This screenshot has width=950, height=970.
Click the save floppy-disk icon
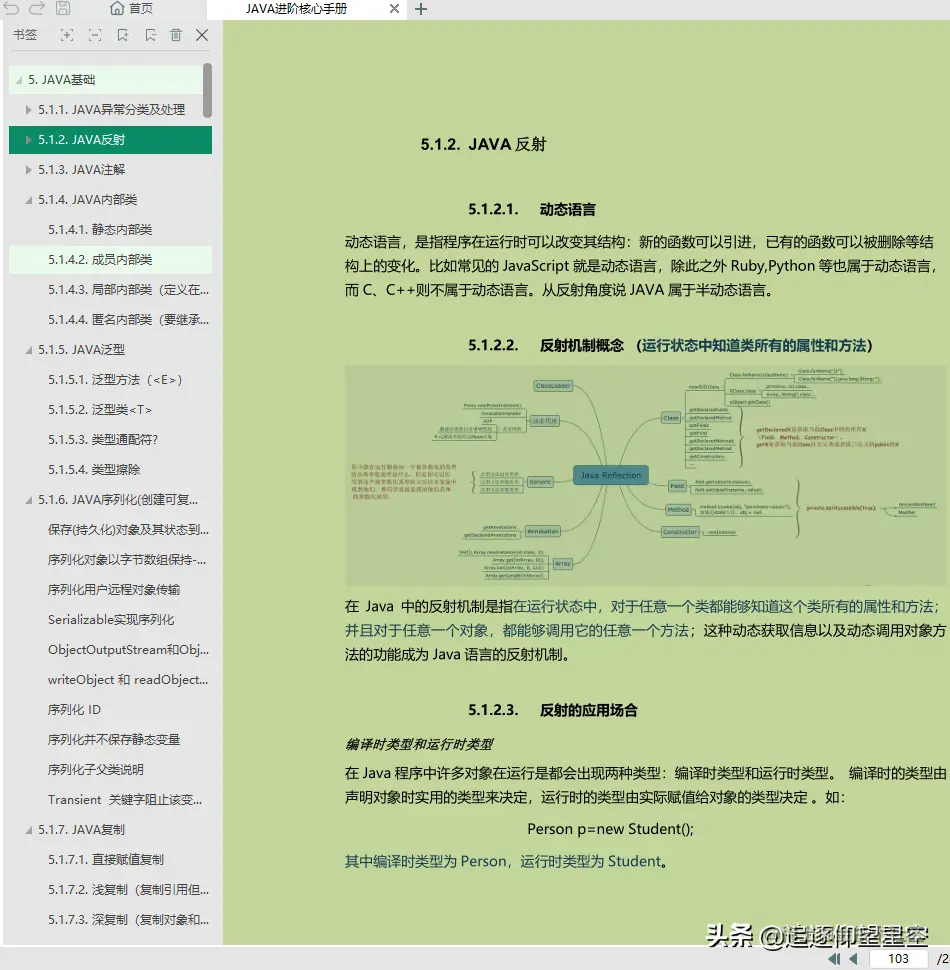tap(63, 8)
